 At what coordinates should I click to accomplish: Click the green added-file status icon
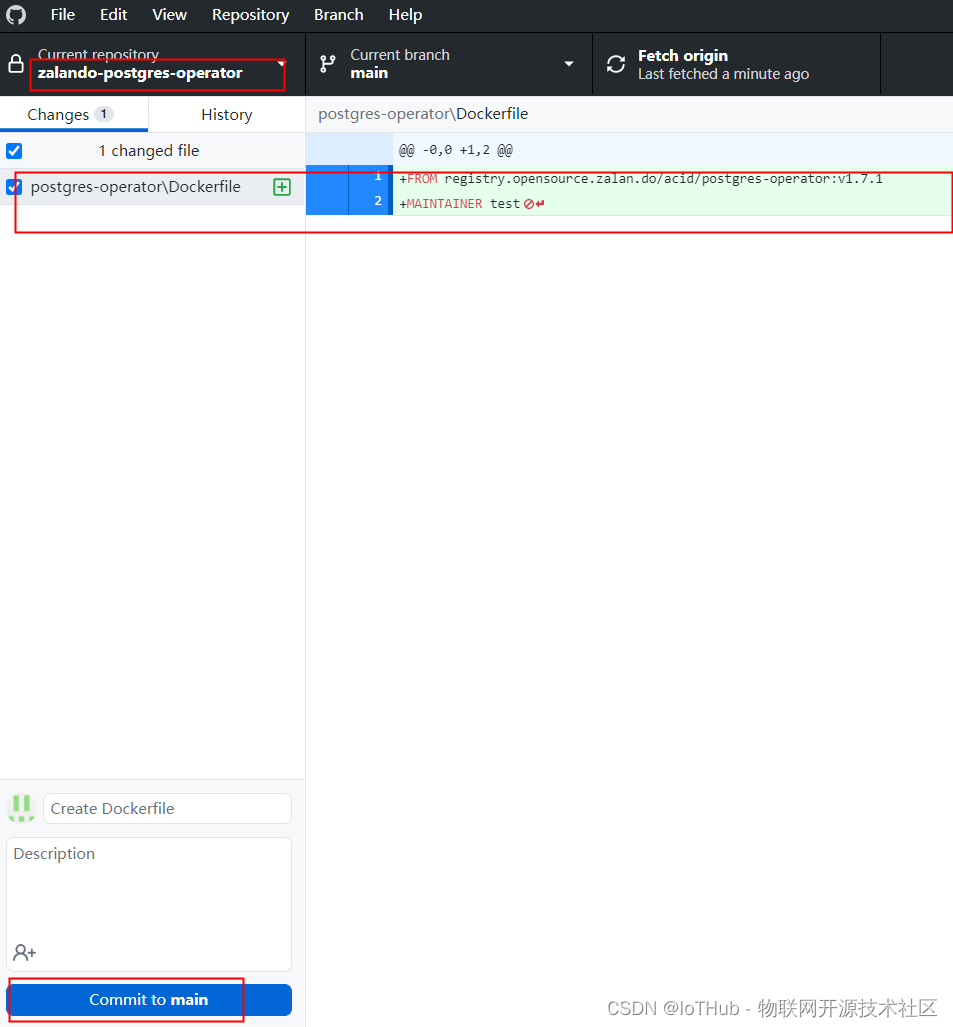tap(282, 187)
